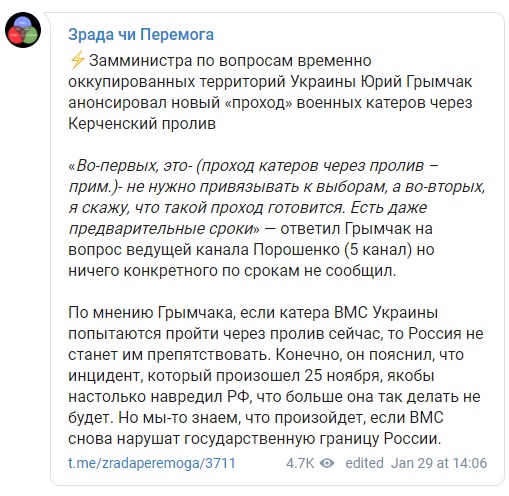Click the 4.7K view counter
Image resolution: width=509 pixels, height=496 pixels.
click(x=300, y=463)
